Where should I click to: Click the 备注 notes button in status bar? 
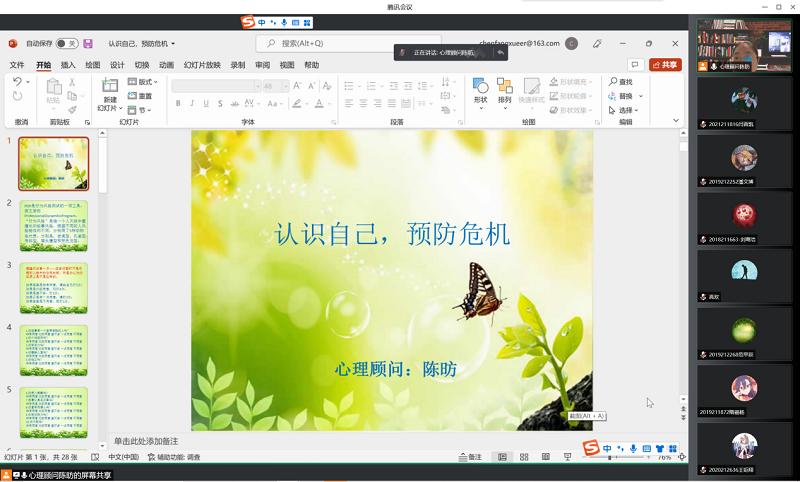470,457
